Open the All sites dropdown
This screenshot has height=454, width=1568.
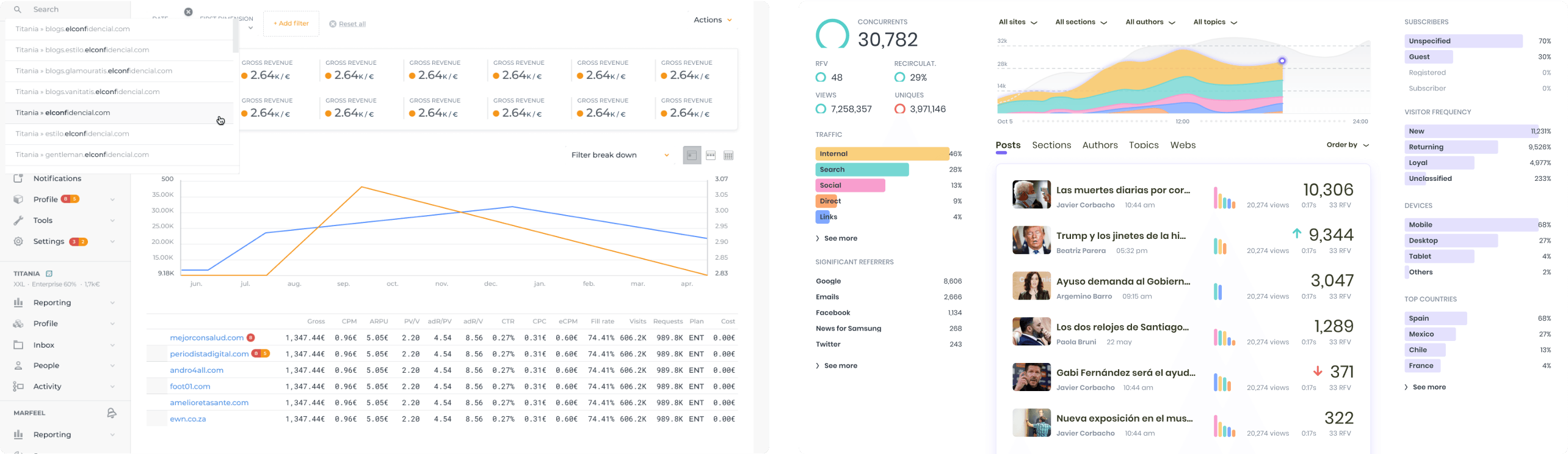click(x=1017, y=23)
